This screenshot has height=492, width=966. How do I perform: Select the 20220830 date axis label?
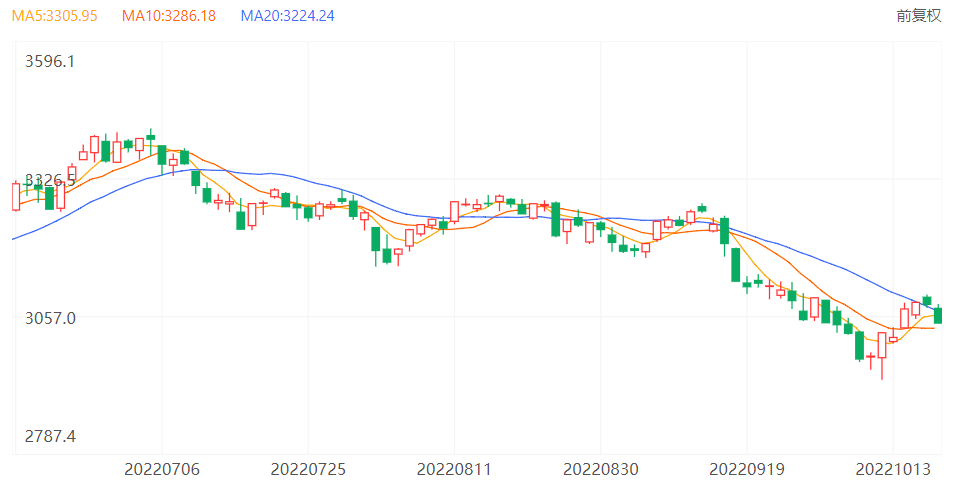(601, 470)
